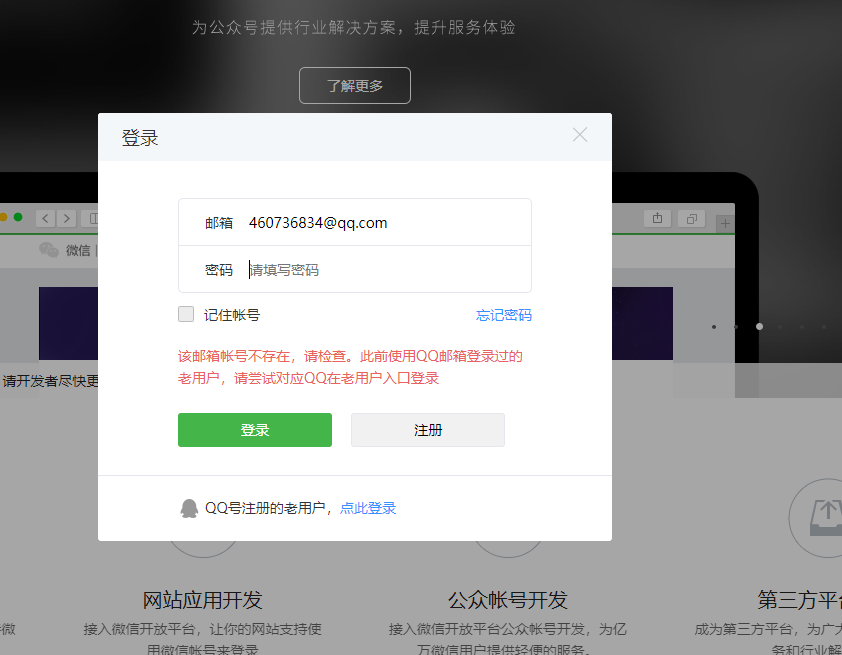
Task: Tick the 记住帐号 checkbox
Action: tap(186, 314)
